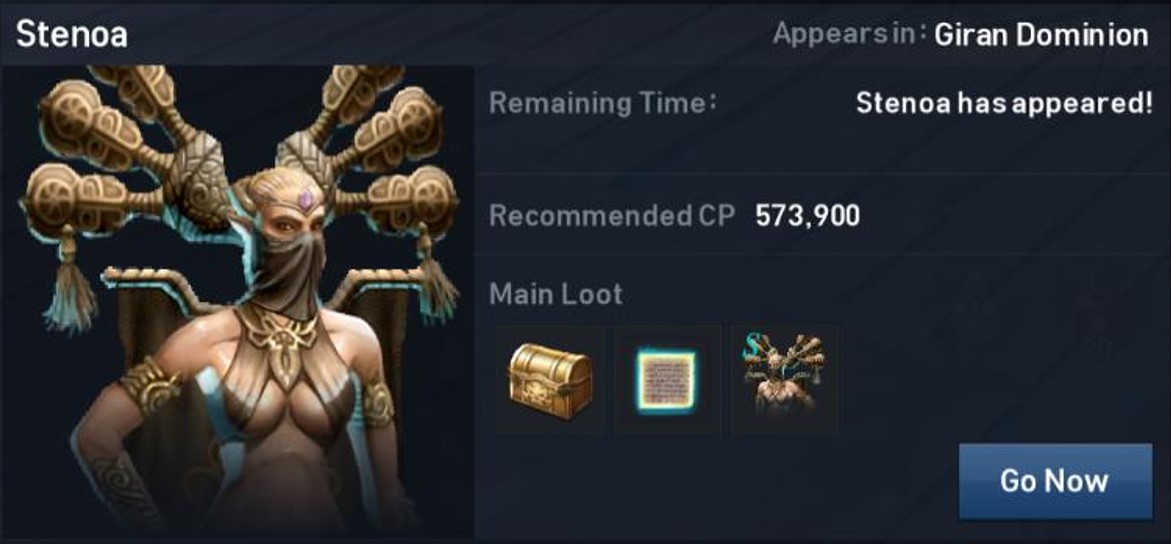Select the gold armband on Stenoa's arm
The width and height of the screenshot is (1171, 544).
149,386
